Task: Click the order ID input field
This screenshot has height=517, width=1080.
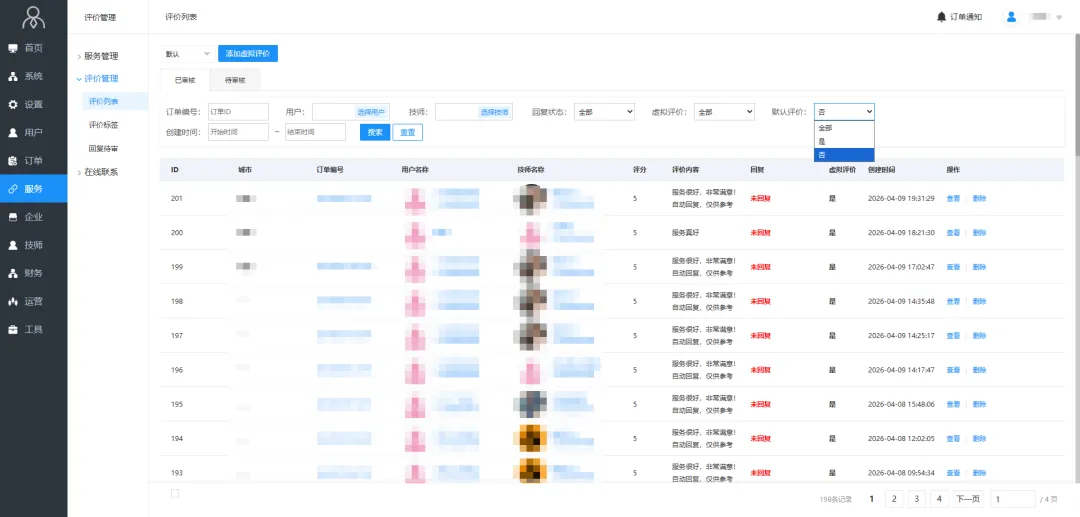Action: click(x=237, y=112)
